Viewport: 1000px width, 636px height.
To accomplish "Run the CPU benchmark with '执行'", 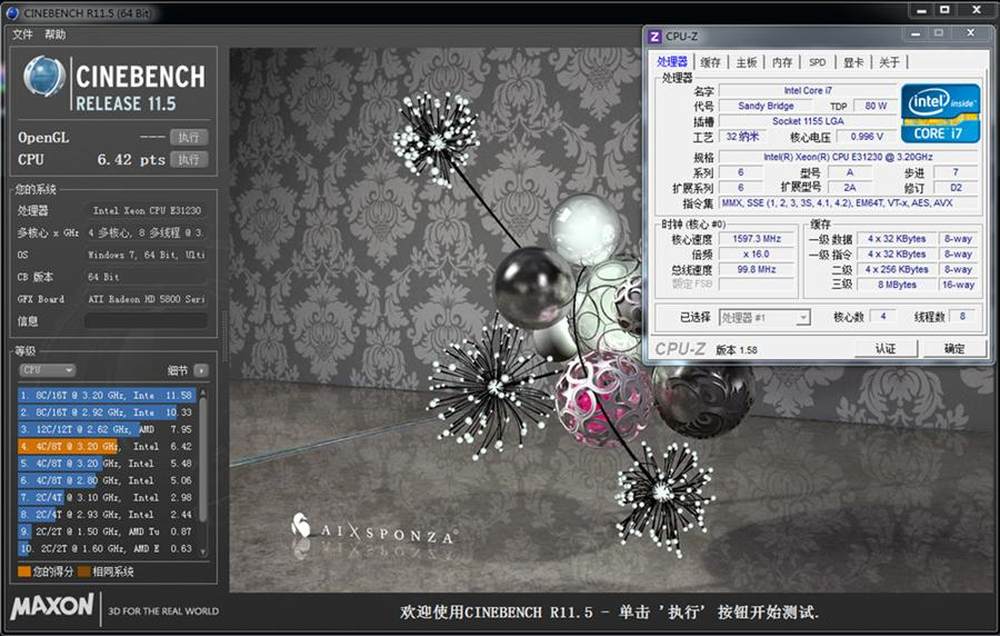I will coord(188,159).
